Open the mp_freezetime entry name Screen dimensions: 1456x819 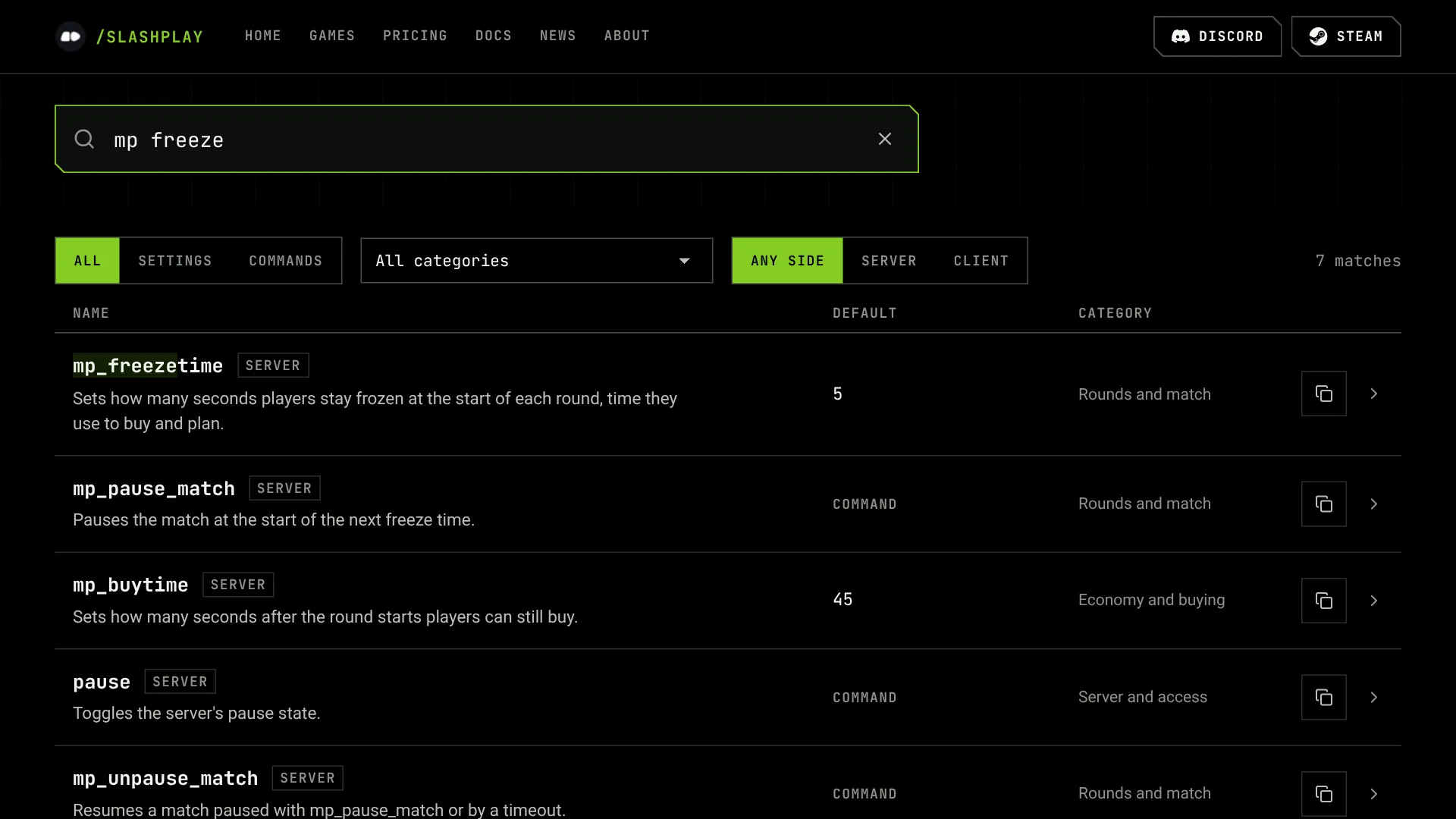(148, 366)
